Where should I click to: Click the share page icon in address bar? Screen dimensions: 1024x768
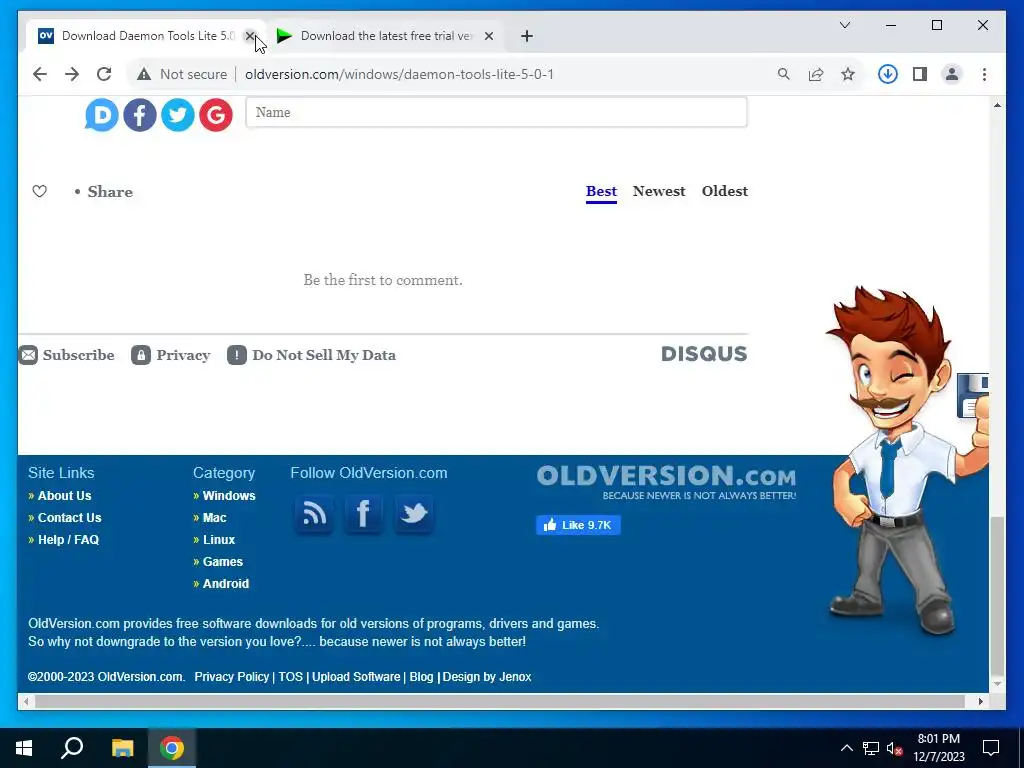[816, 74]
